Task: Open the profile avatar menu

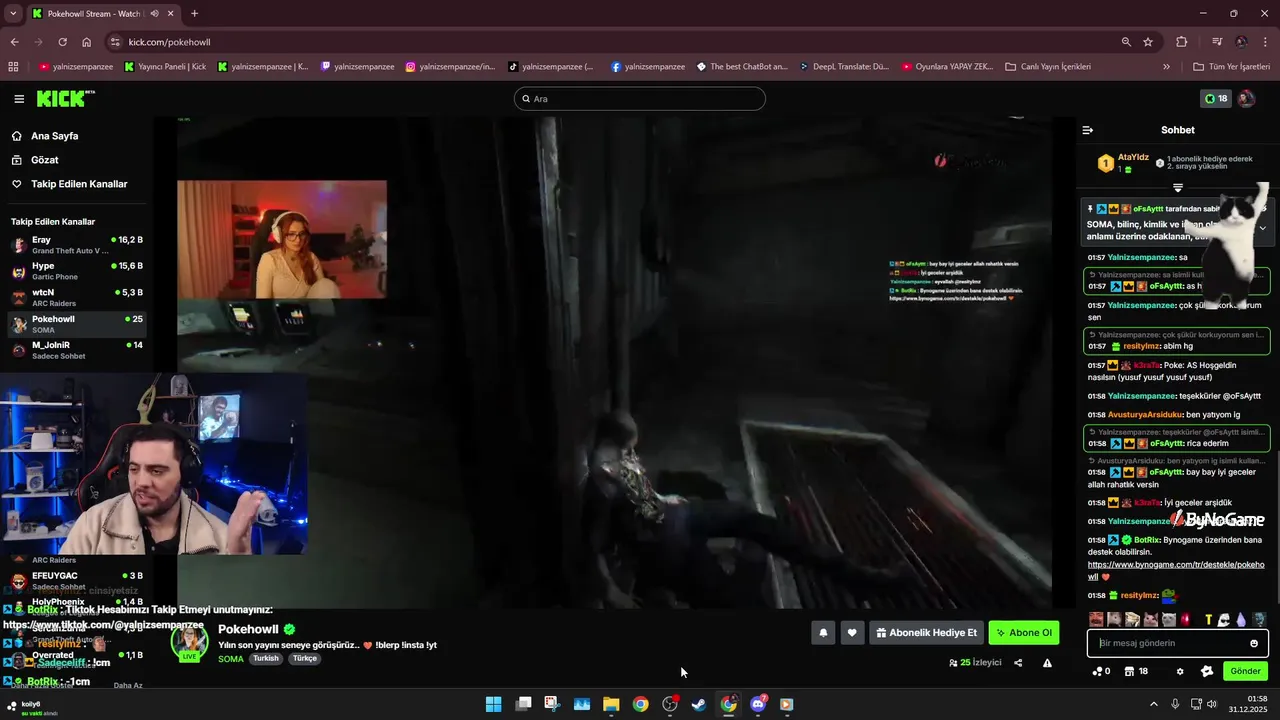Action: coord(1246,99)
